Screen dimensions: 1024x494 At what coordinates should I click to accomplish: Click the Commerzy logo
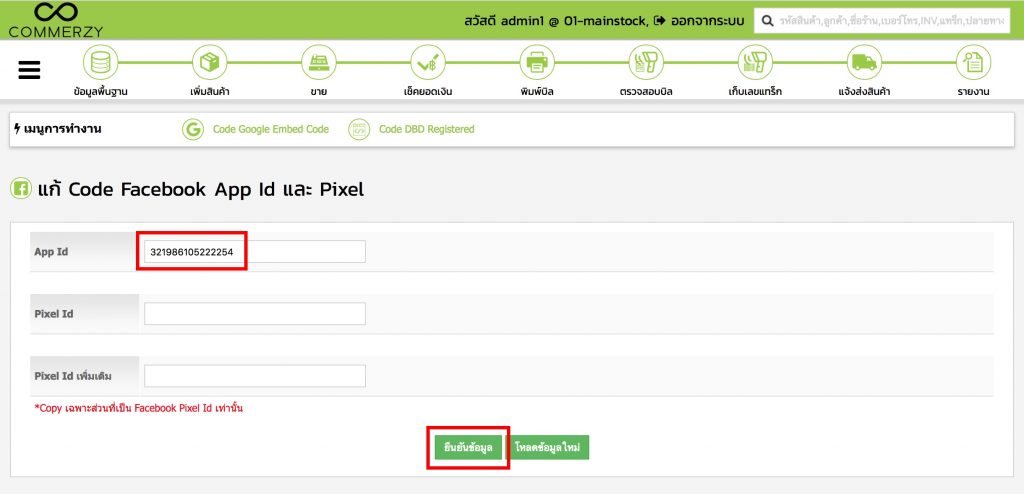pyautogui.click(x=56, y=20)
